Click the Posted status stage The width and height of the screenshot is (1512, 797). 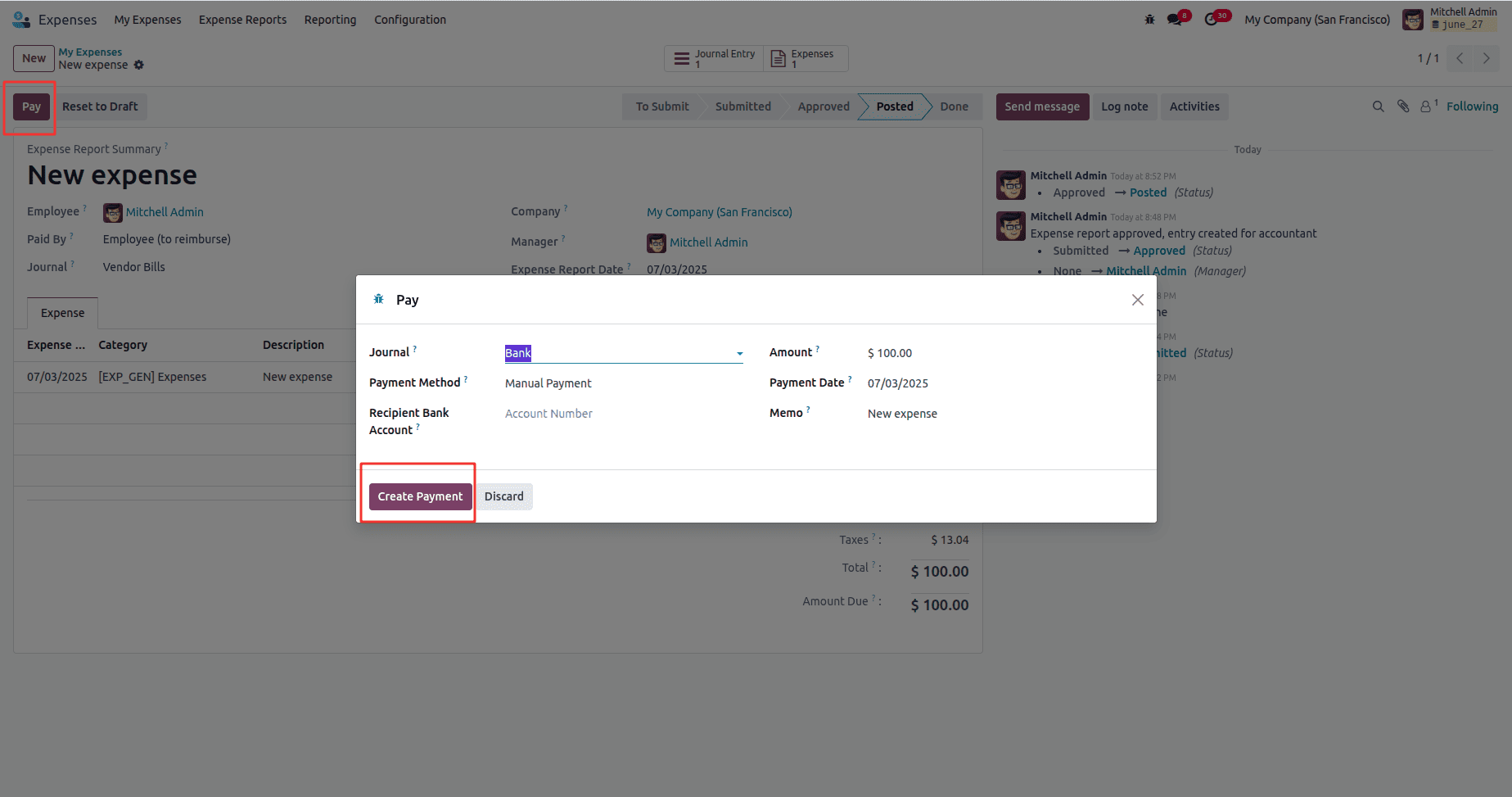tap(895, 106)
